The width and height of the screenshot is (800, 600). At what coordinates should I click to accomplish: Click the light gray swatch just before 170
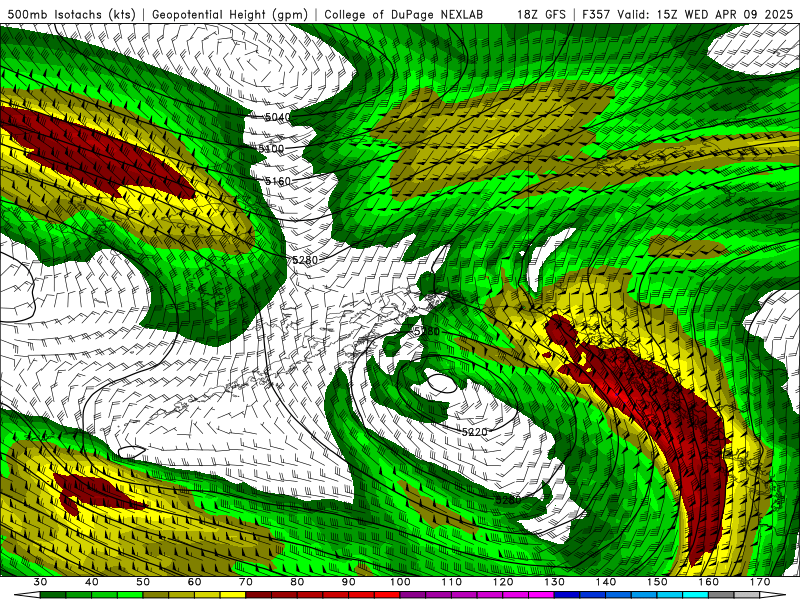[747, 595]
